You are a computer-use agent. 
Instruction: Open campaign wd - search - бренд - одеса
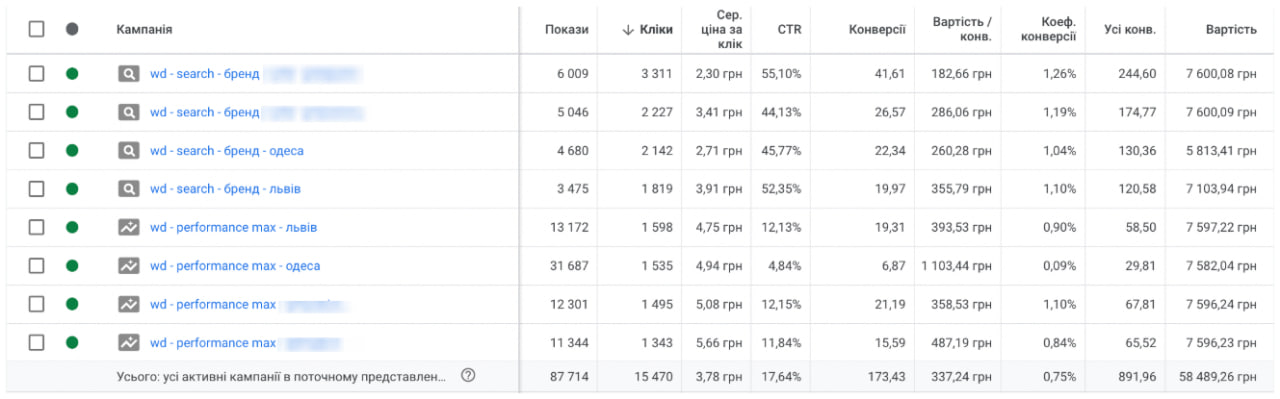point(227,151)
